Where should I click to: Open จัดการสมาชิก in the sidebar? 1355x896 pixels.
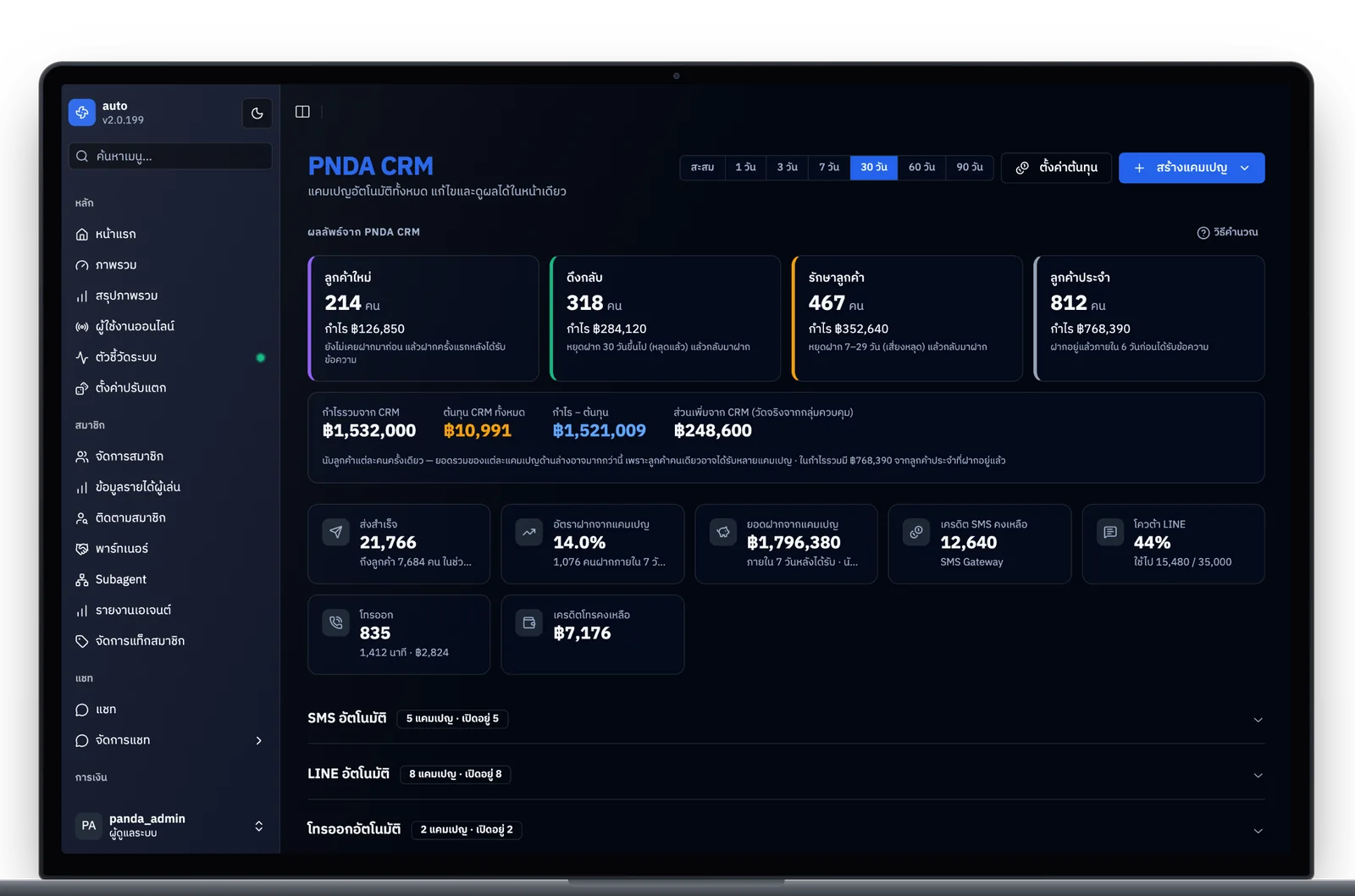click(x=170, y=456)
